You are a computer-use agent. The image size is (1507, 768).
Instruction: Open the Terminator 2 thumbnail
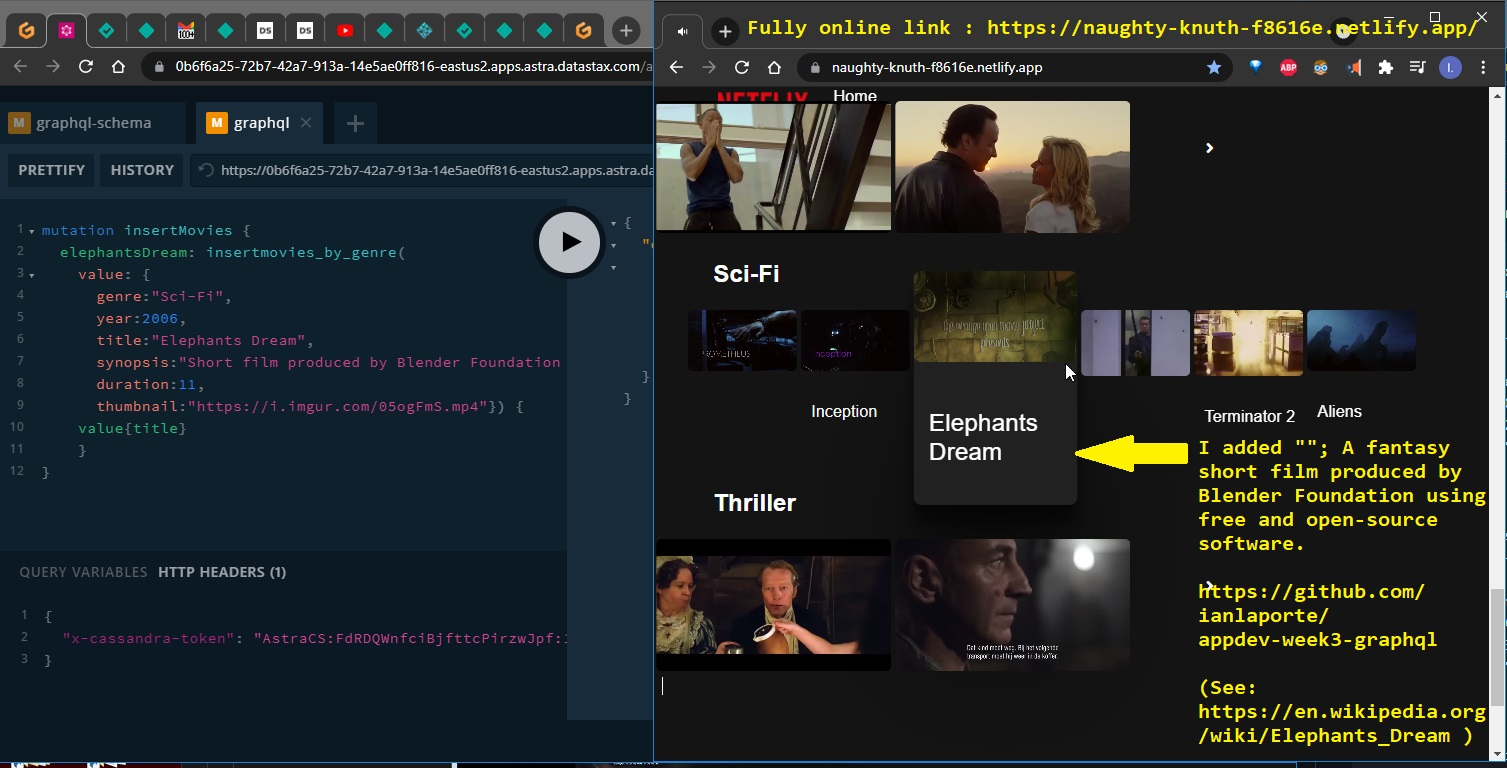click(1248, 343)
